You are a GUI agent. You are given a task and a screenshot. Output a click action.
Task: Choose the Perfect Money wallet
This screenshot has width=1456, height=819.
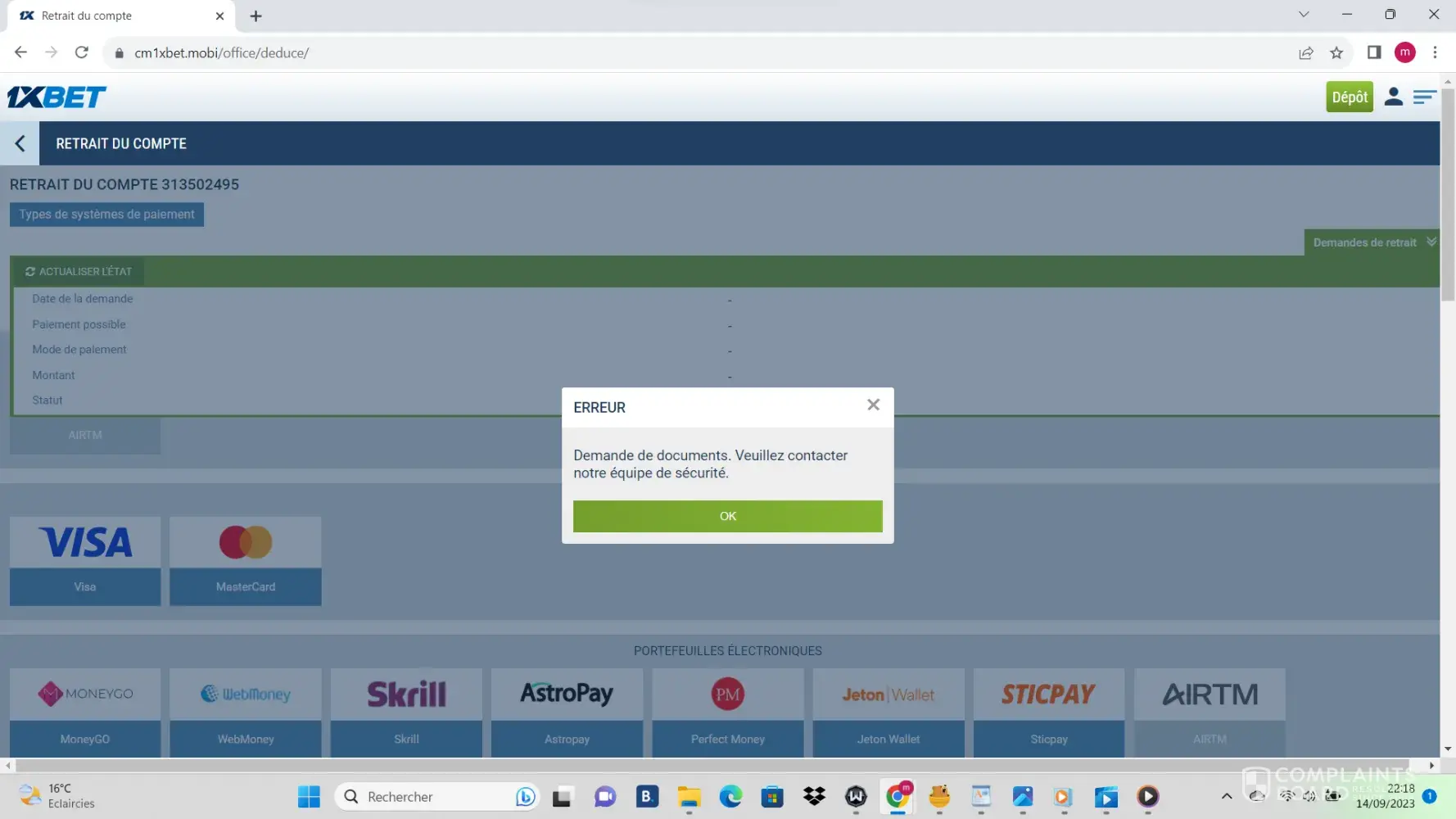[728, 713]
